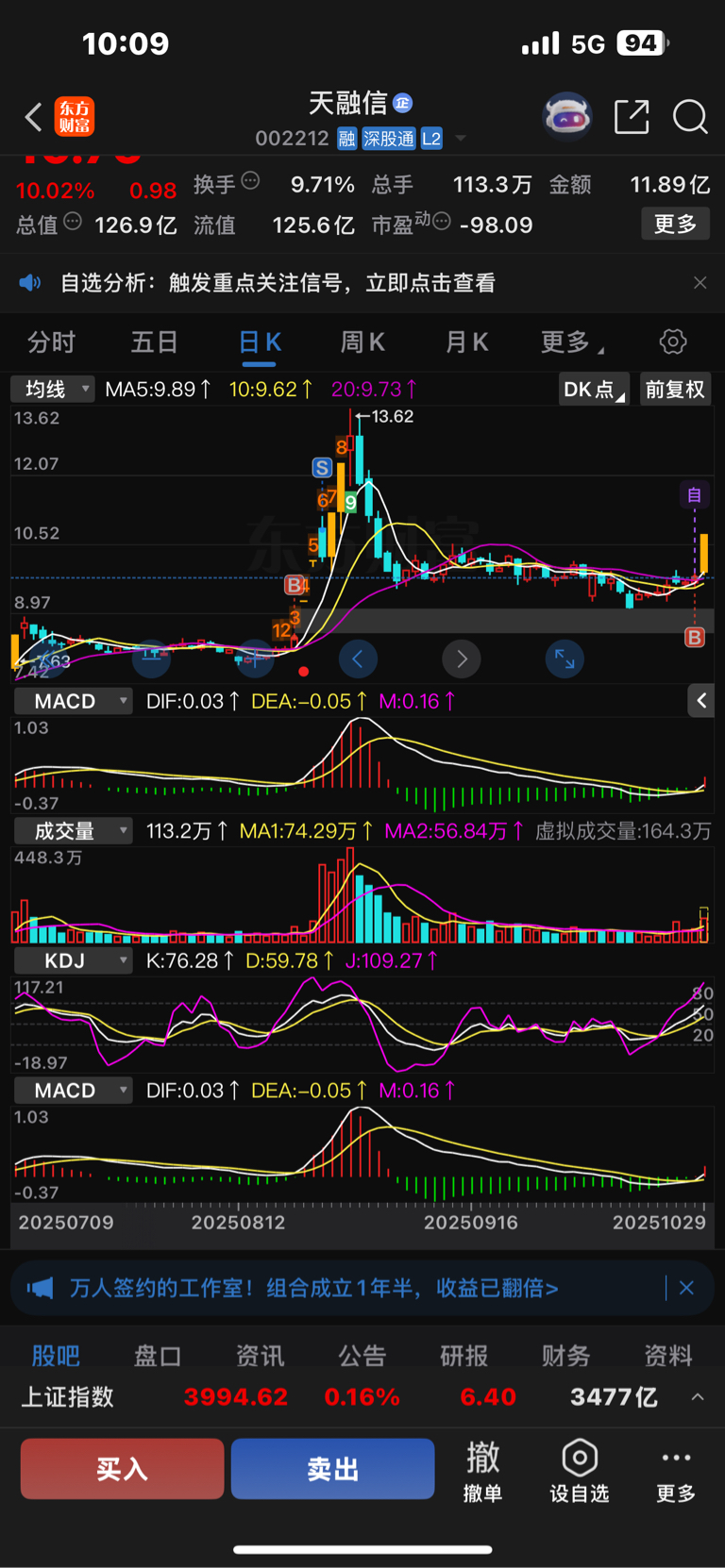Open the 研报 tab
This screenshot has width=725, height=1568.
464,1356
